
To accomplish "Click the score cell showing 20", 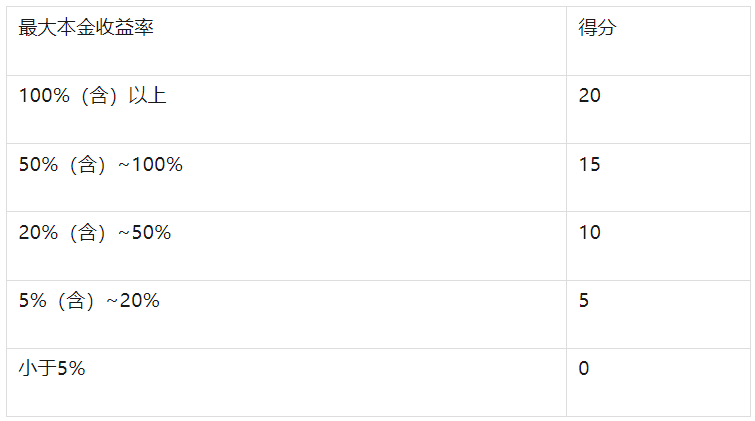I will [x=589, y=96].
